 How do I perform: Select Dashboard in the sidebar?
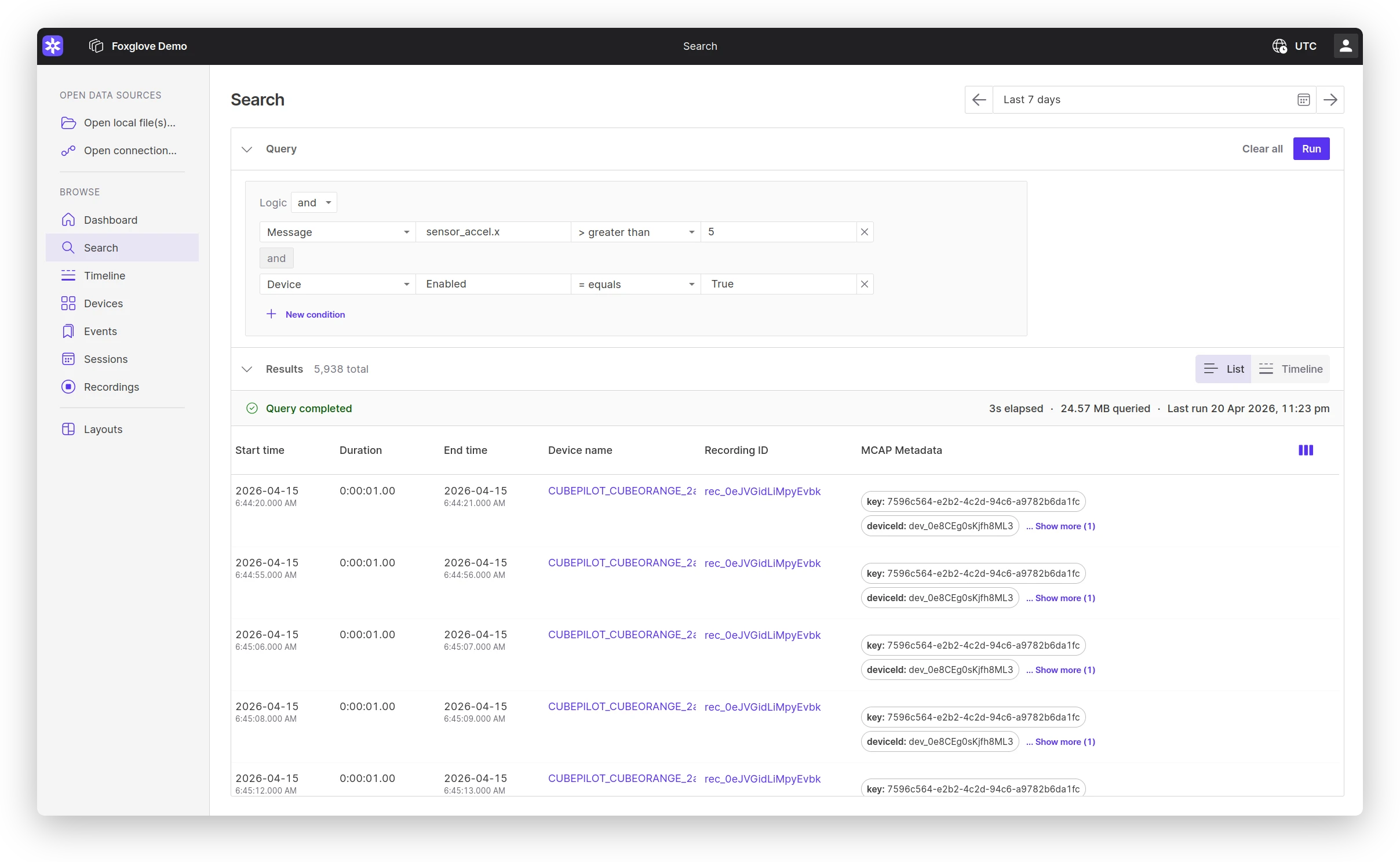coord(110,220)
